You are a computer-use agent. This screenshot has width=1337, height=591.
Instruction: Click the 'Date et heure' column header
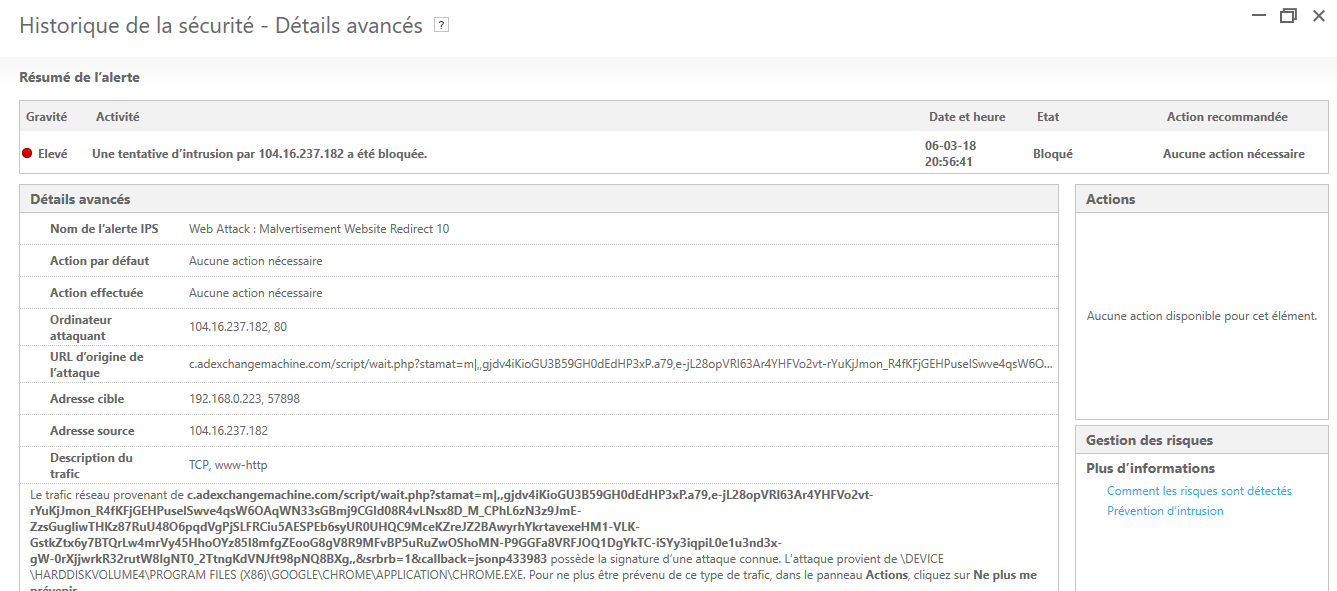pos(966,117)
